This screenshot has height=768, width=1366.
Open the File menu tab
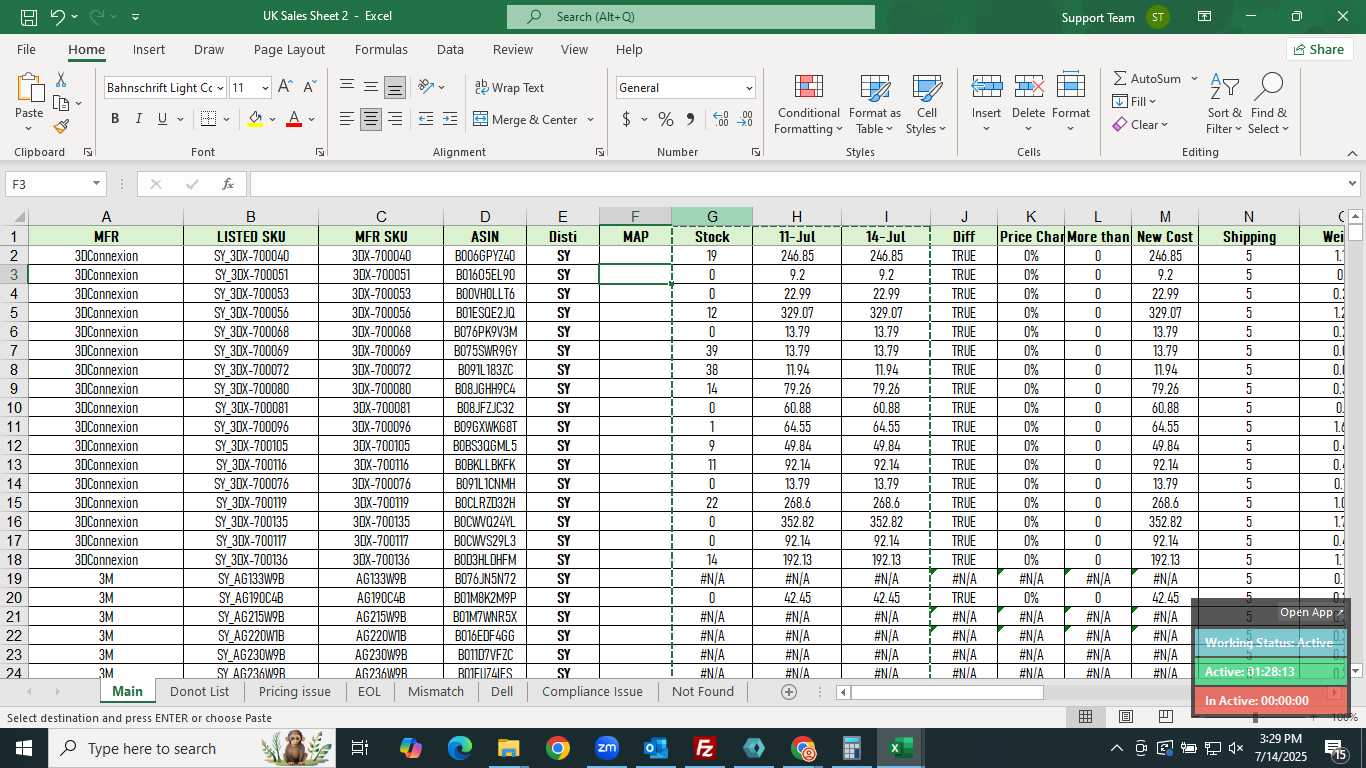point(26,49)
